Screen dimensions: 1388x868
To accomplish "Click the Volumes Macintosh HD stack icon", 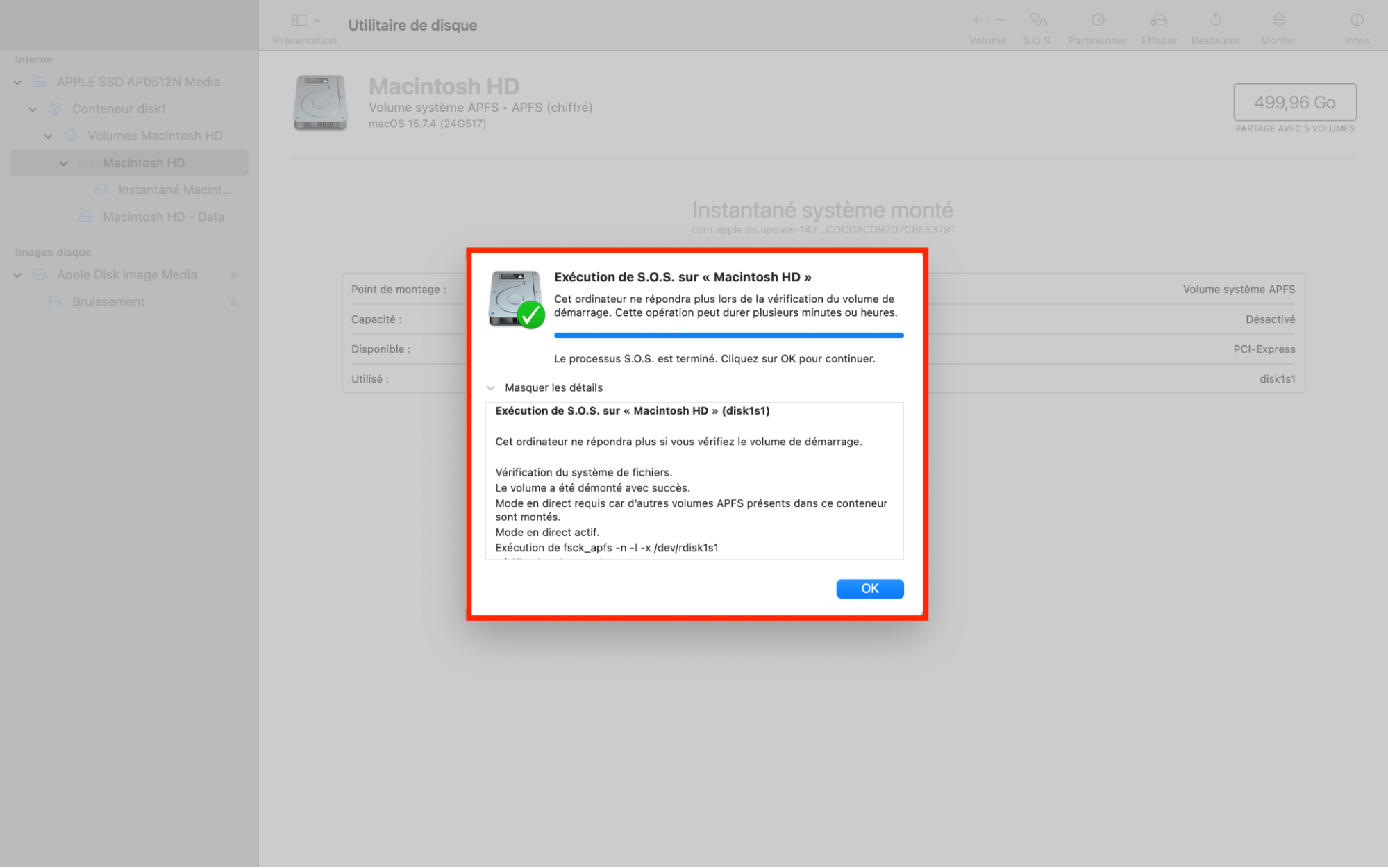I will point(70,136).
